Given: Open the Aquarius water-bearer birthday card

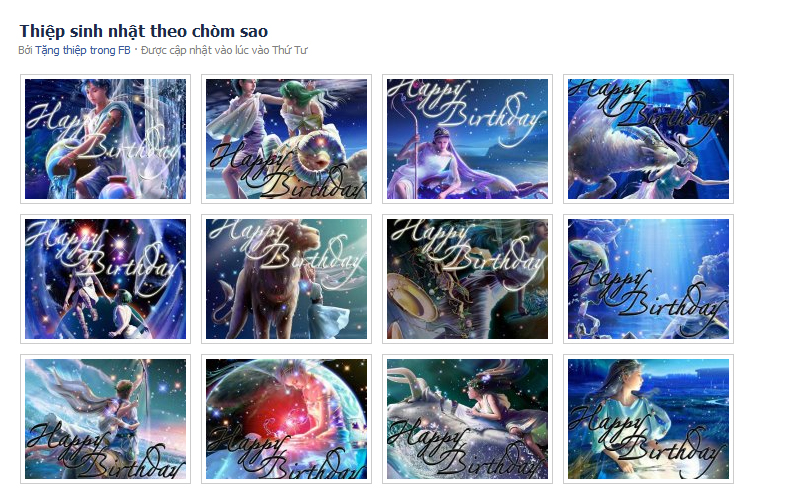Looking at the screenshot, I should (106, 139).
